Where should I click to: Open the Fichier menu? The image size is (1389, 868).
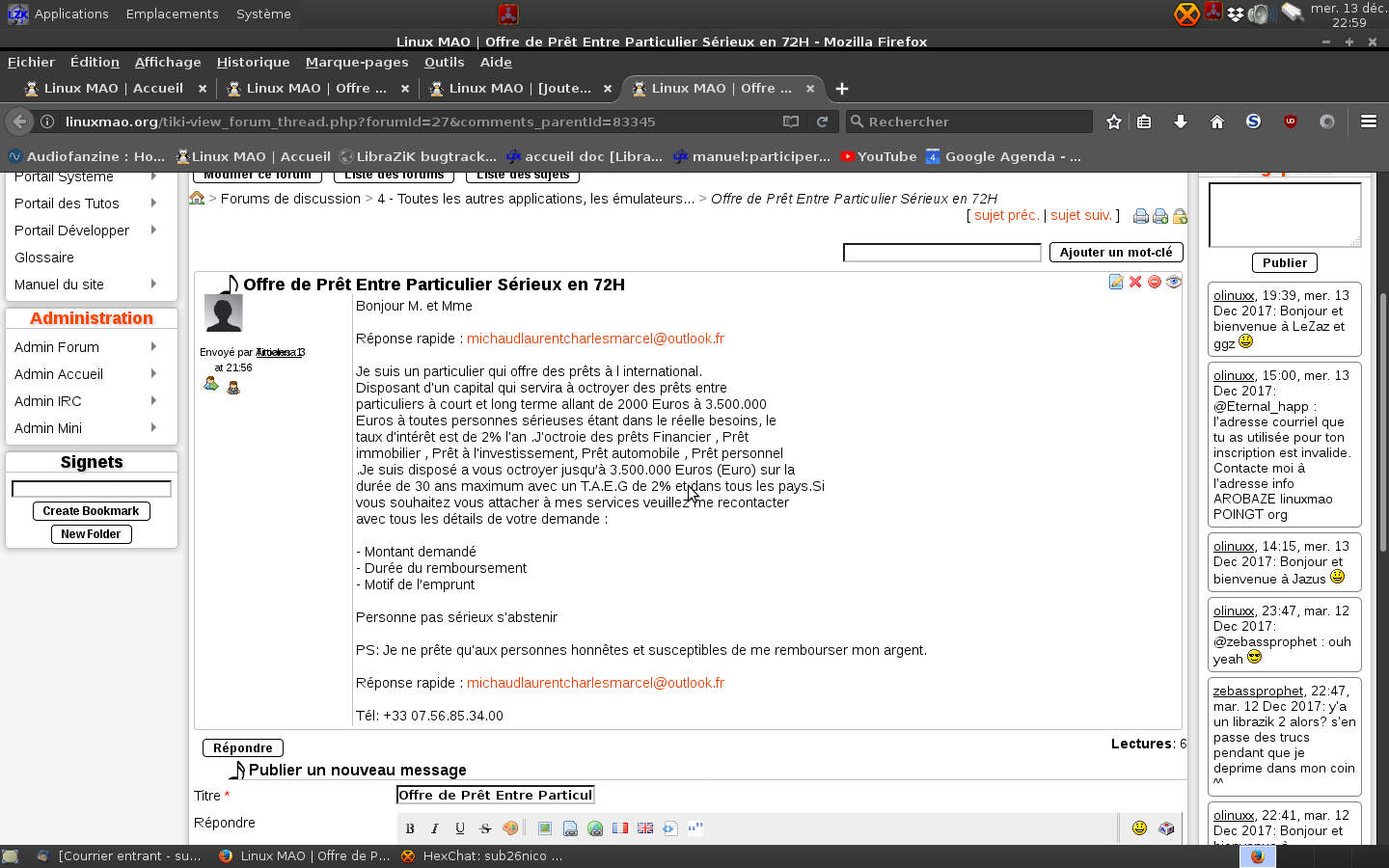[x=31, y=62]
